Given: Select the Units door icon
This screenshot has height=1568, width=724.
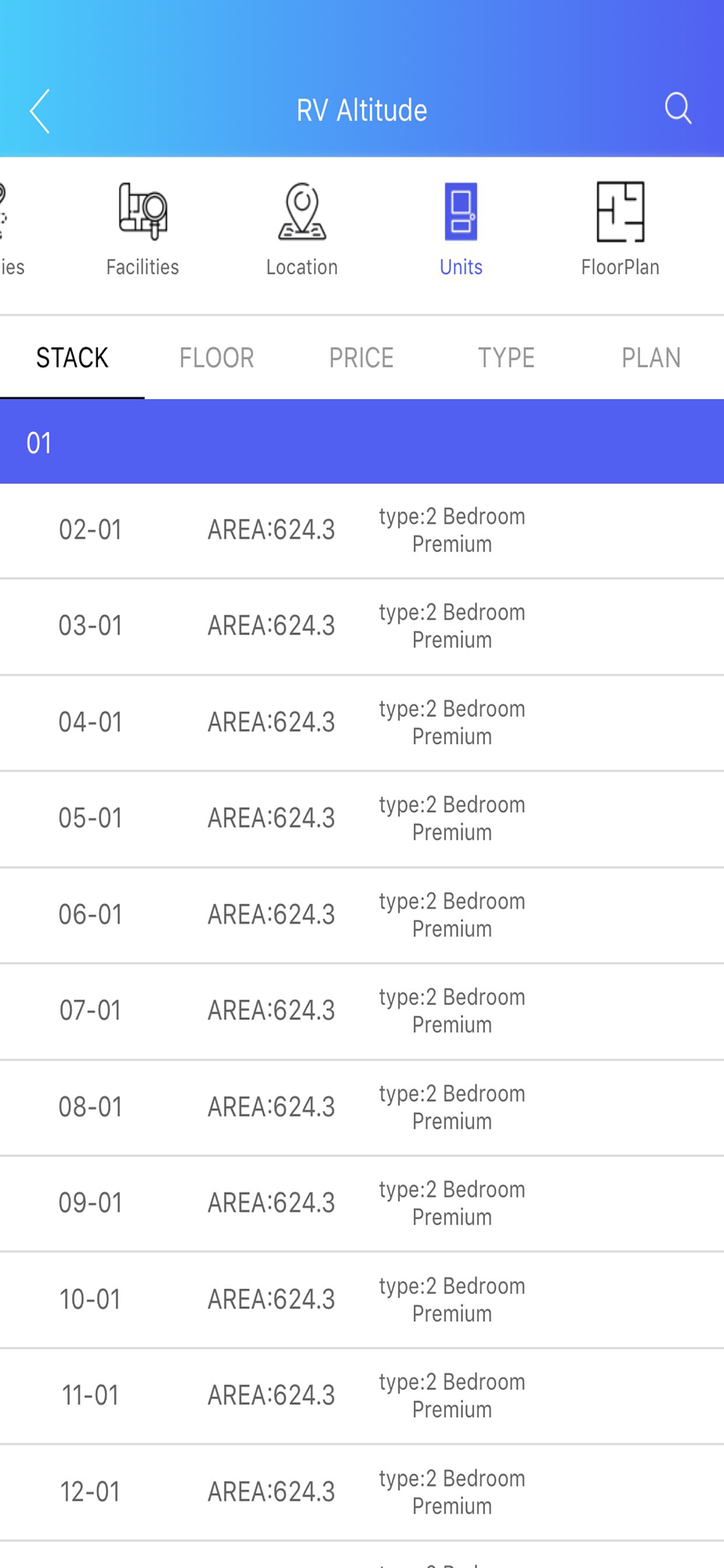Looking at the screenshot, I should (461, 212).
